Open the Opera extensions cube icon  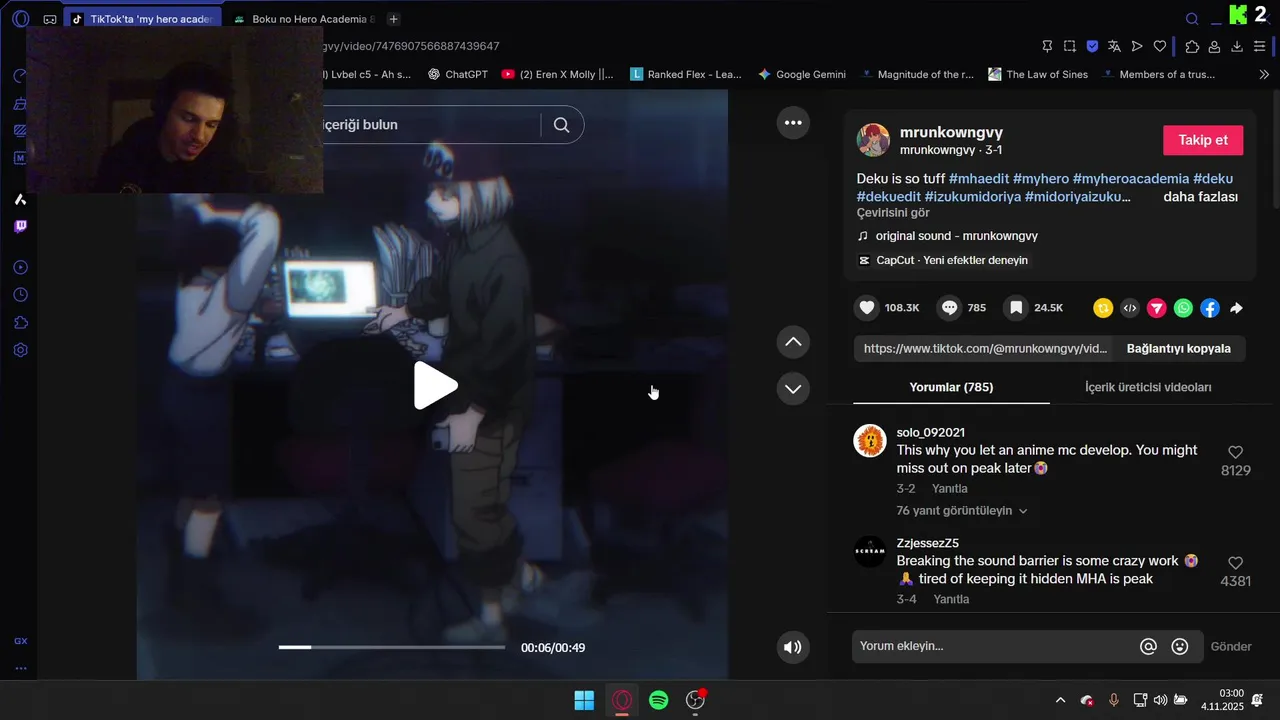pyautogui.click(x=1192, y=46)
